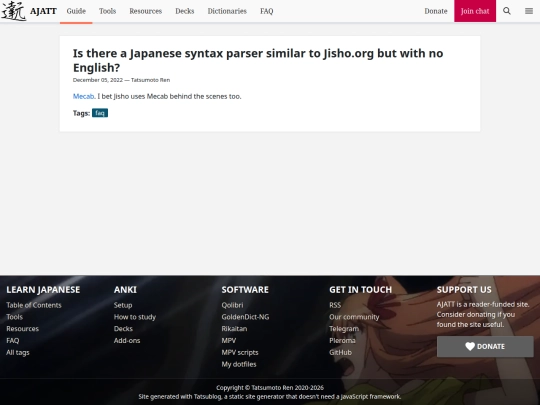Open Table of Contents footer link

click(x=34, y=305)
